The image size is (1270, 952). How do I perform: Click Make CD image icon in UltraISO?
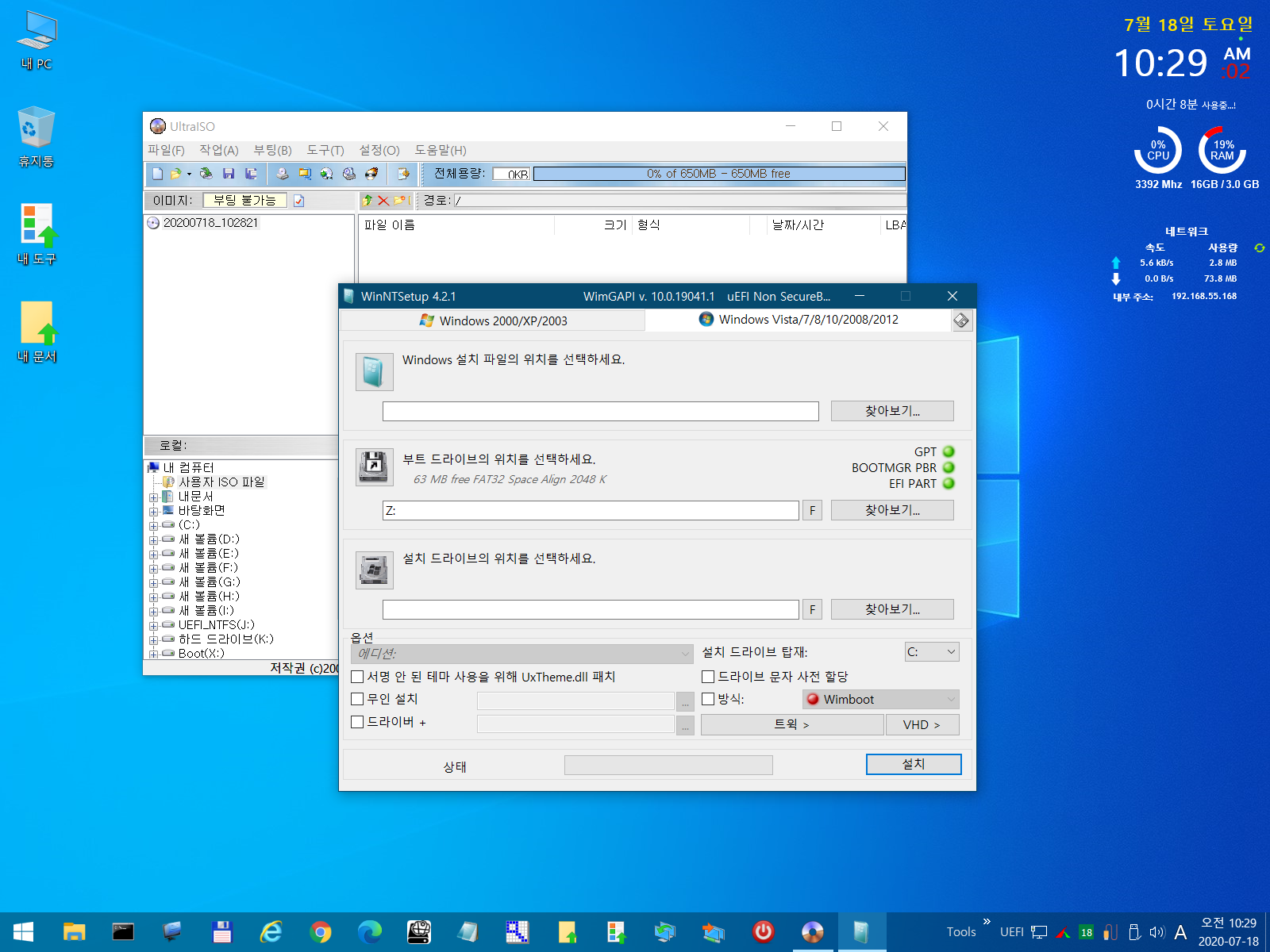pyautogui.click(x=283, y=174)
